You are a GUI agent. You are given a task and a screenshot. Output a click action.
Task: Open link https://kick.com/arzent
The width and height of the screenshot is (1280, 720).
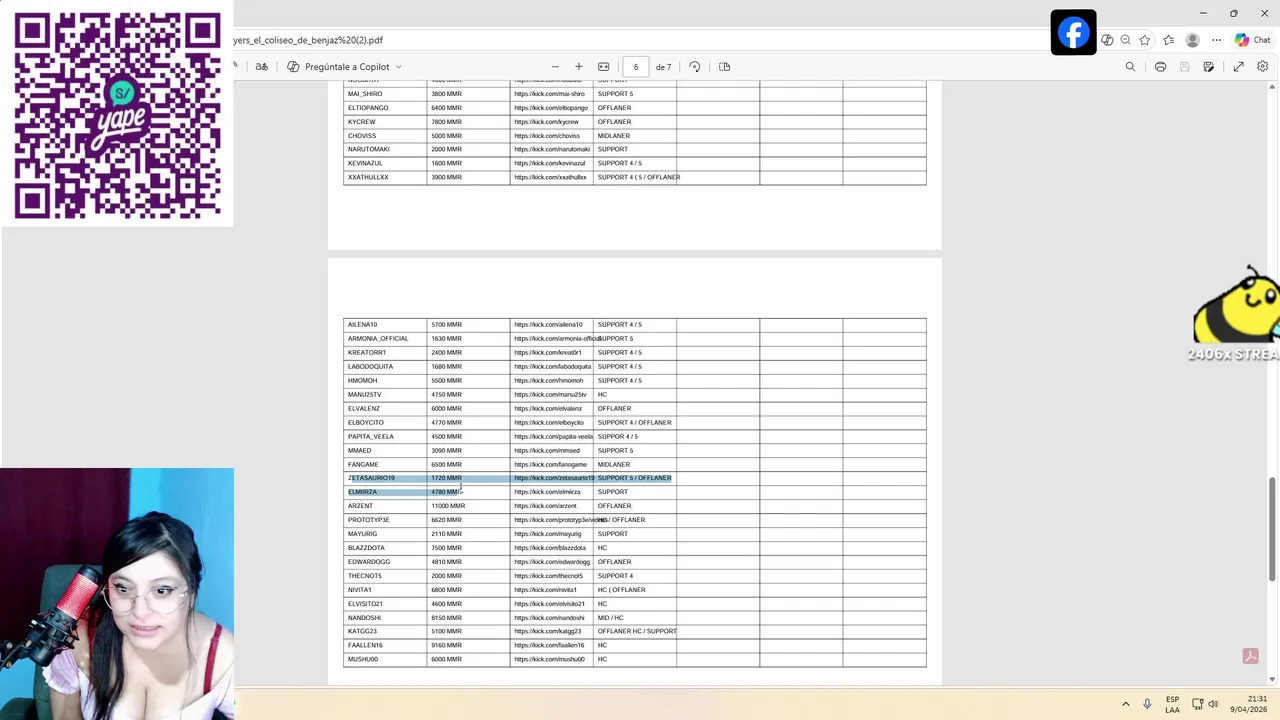545,506
